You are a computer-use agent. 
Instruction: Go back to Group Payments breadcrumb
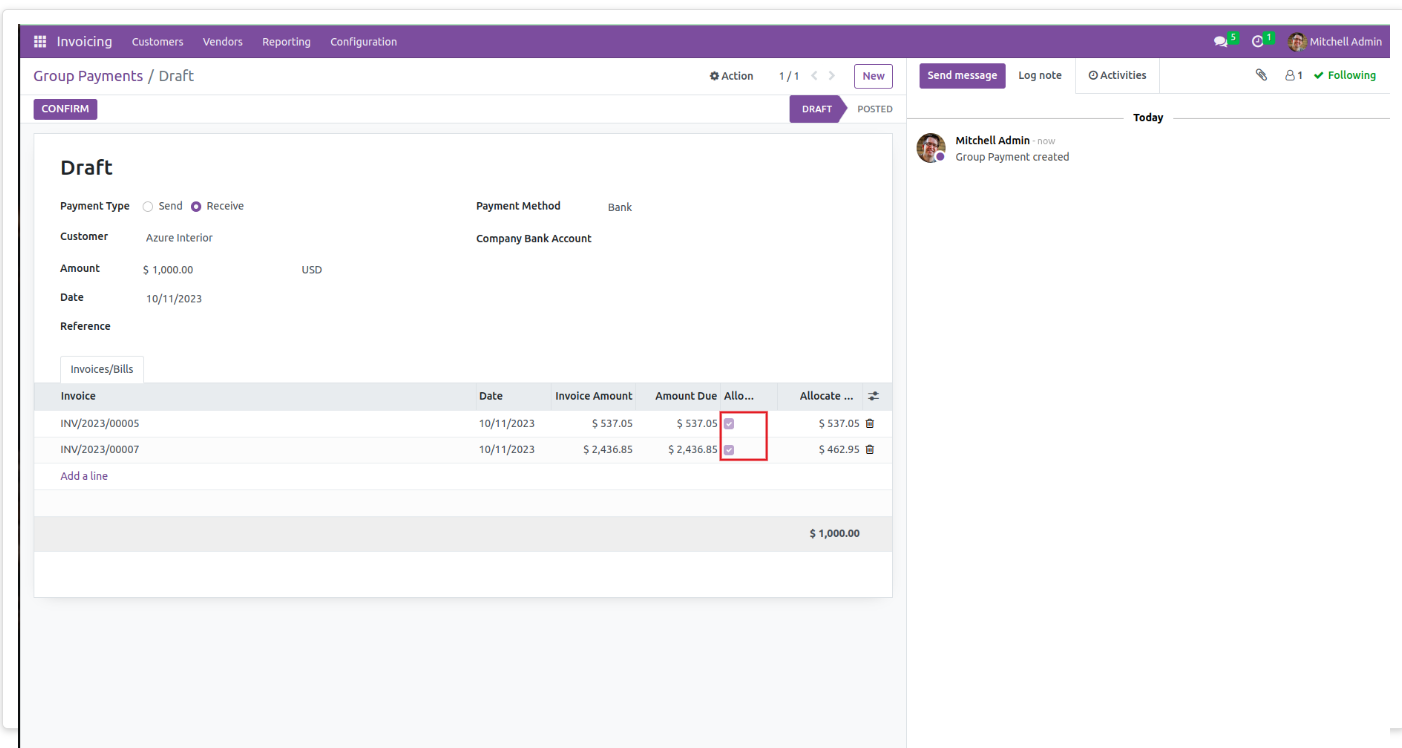pyautogui.click(x=88, y=76)
